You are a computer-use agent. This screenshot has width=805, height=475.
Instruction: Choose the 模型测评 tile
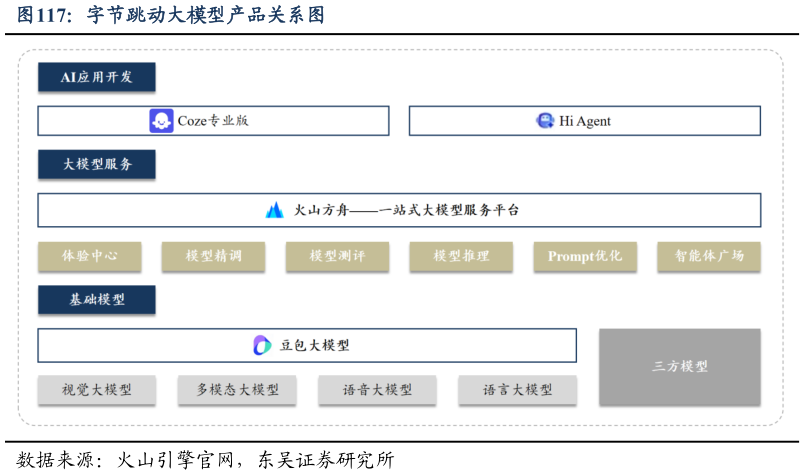(x=337, y=256)
